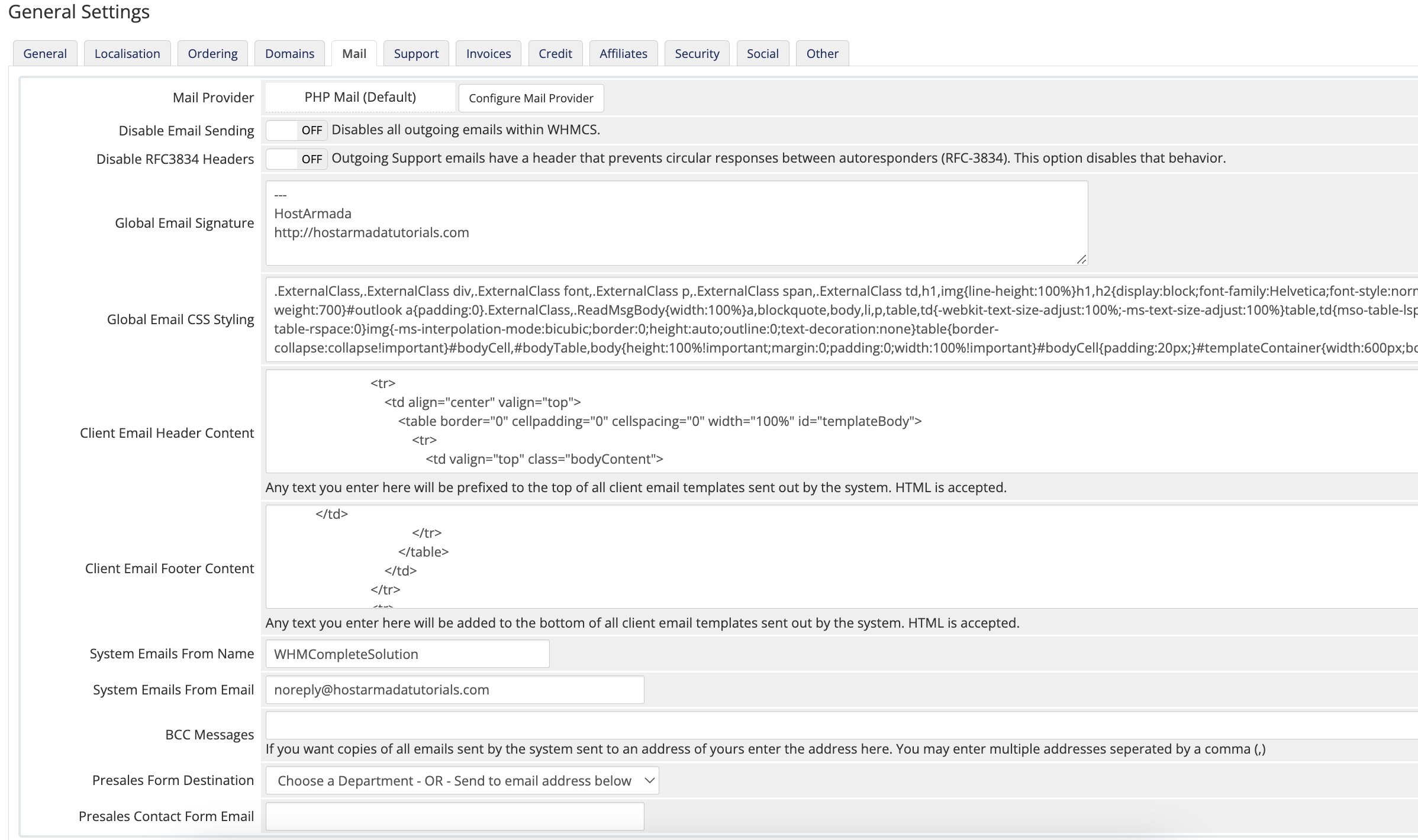Open the Support tab
1418x840 pixels.
[416, 53]
